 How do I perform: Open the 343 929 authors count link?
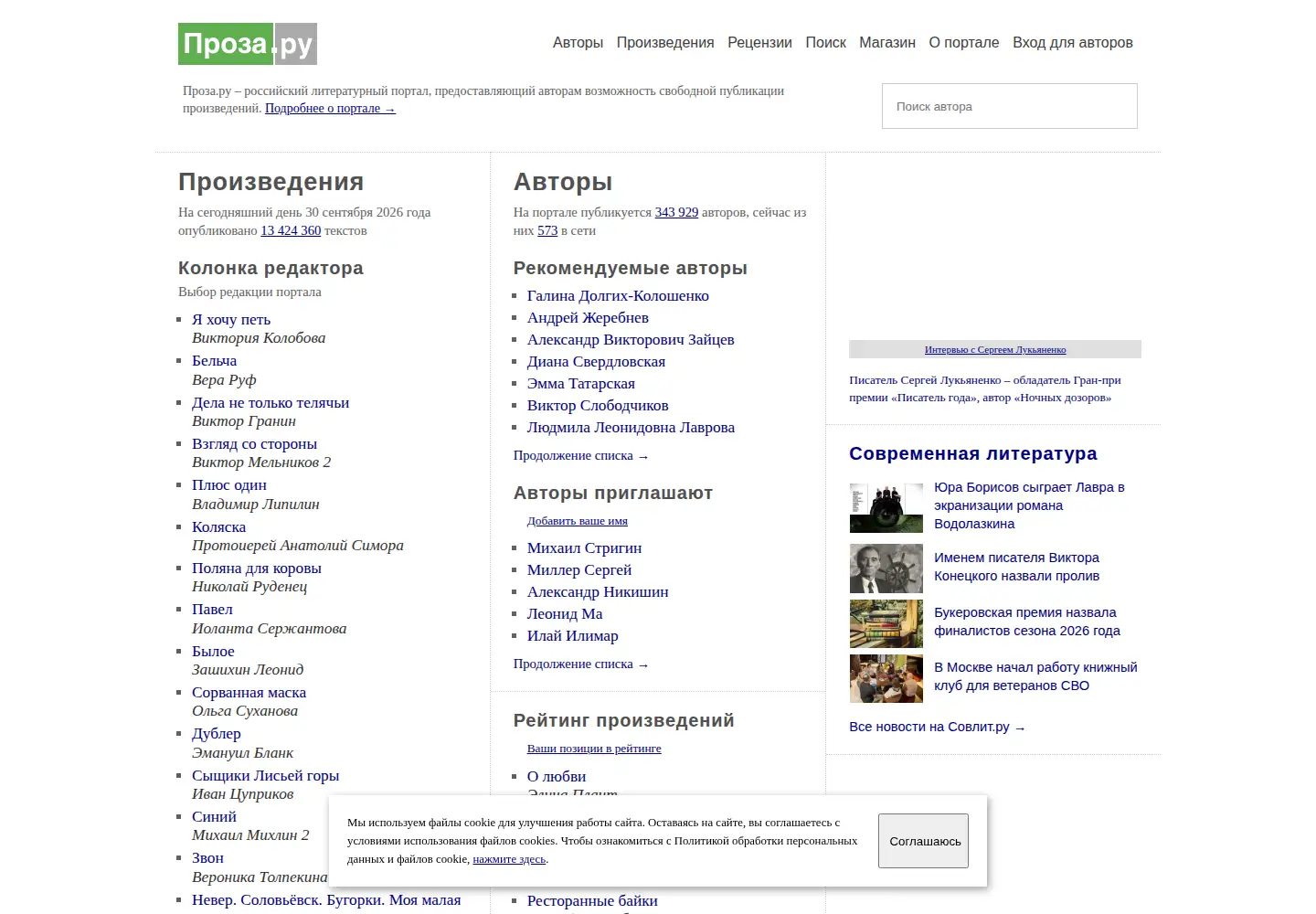(x=676, y=212)
